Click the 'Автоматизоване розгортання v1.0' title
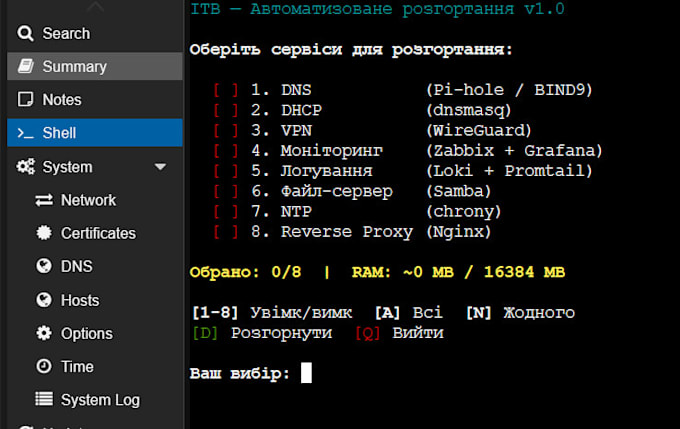 [x=408, y=9]
